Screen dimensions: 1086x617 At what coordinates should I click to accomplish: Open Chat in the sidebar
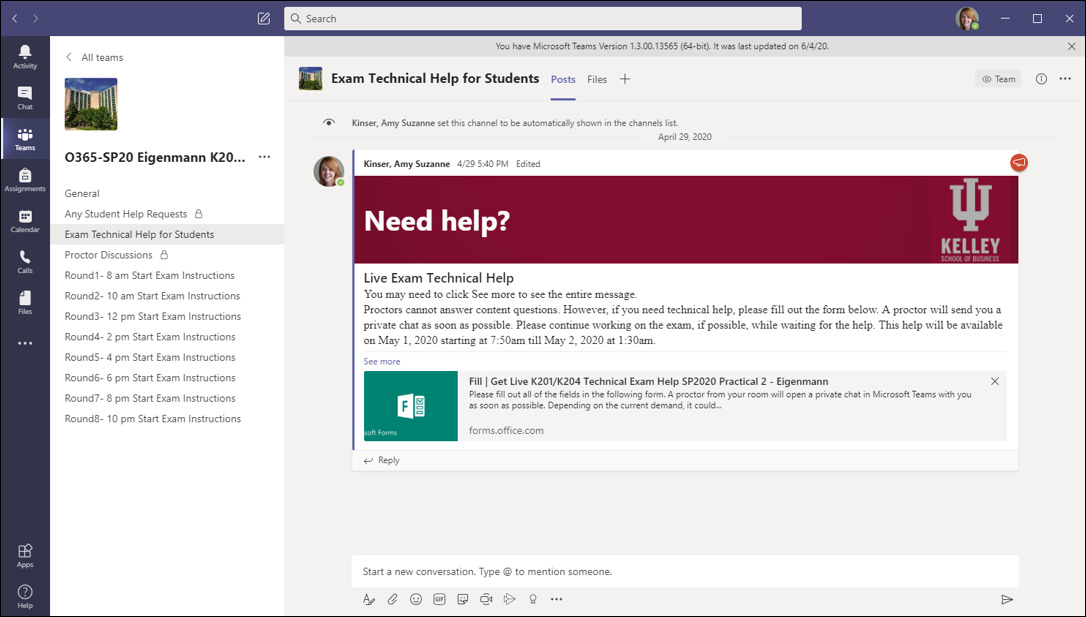pos(25,98)
